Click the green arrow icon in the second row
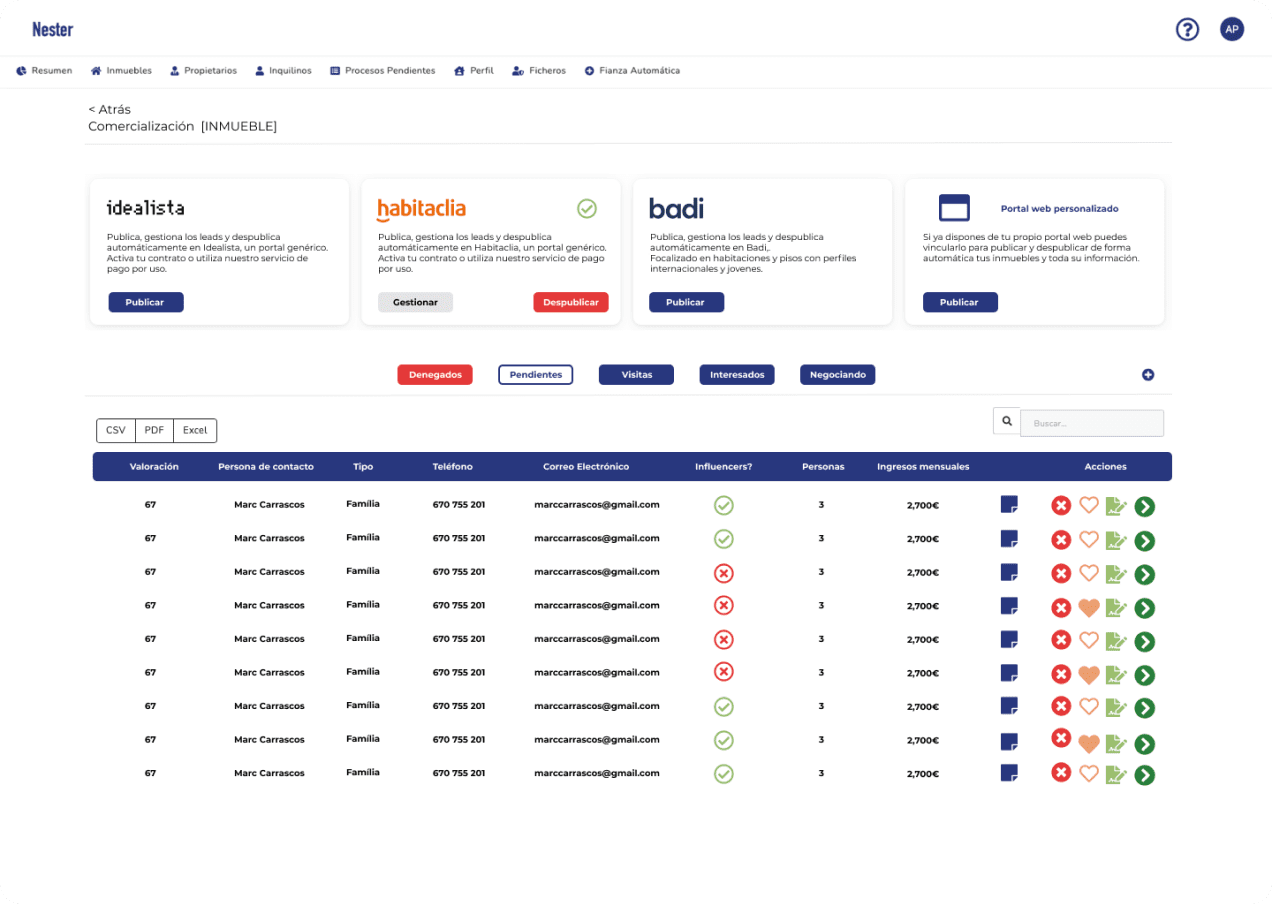Screen dimensions: 1272x904 pyautogui.click(x=1145, y=541)
